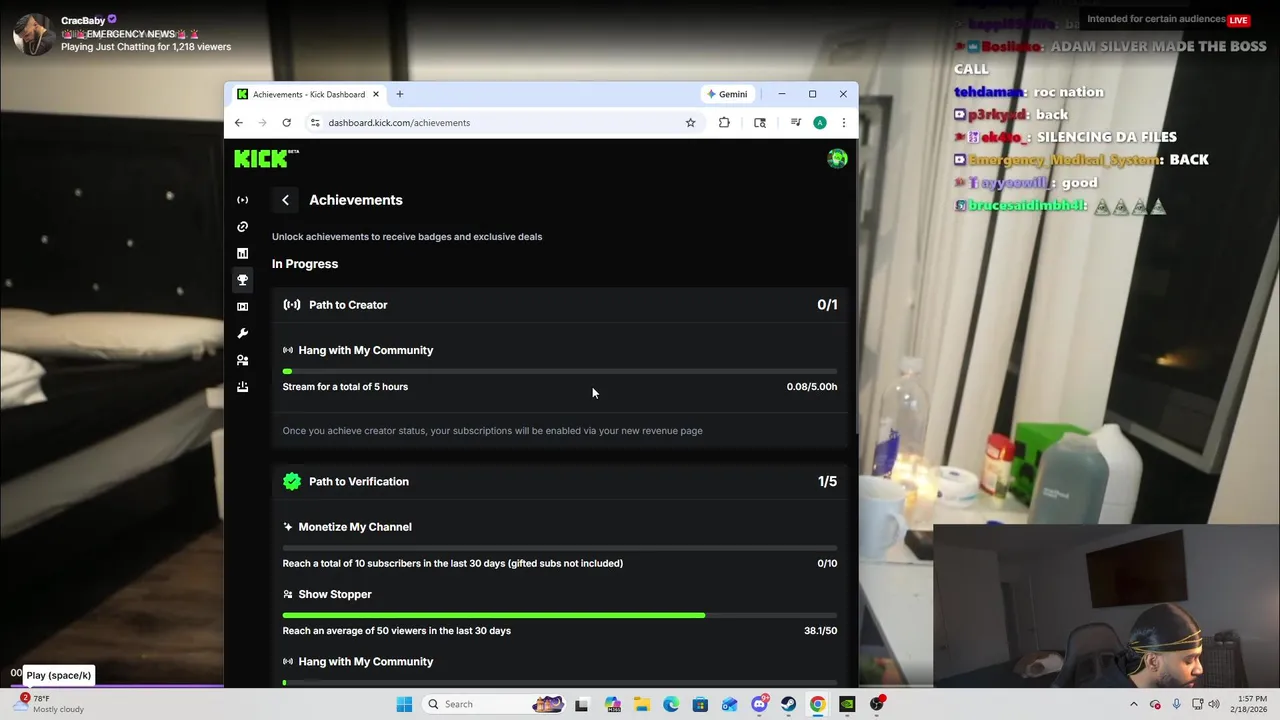The image size is (1280, 720).
Task: Click username Emergency_Medical_System in chat
Action: [x=1066, y=160]
